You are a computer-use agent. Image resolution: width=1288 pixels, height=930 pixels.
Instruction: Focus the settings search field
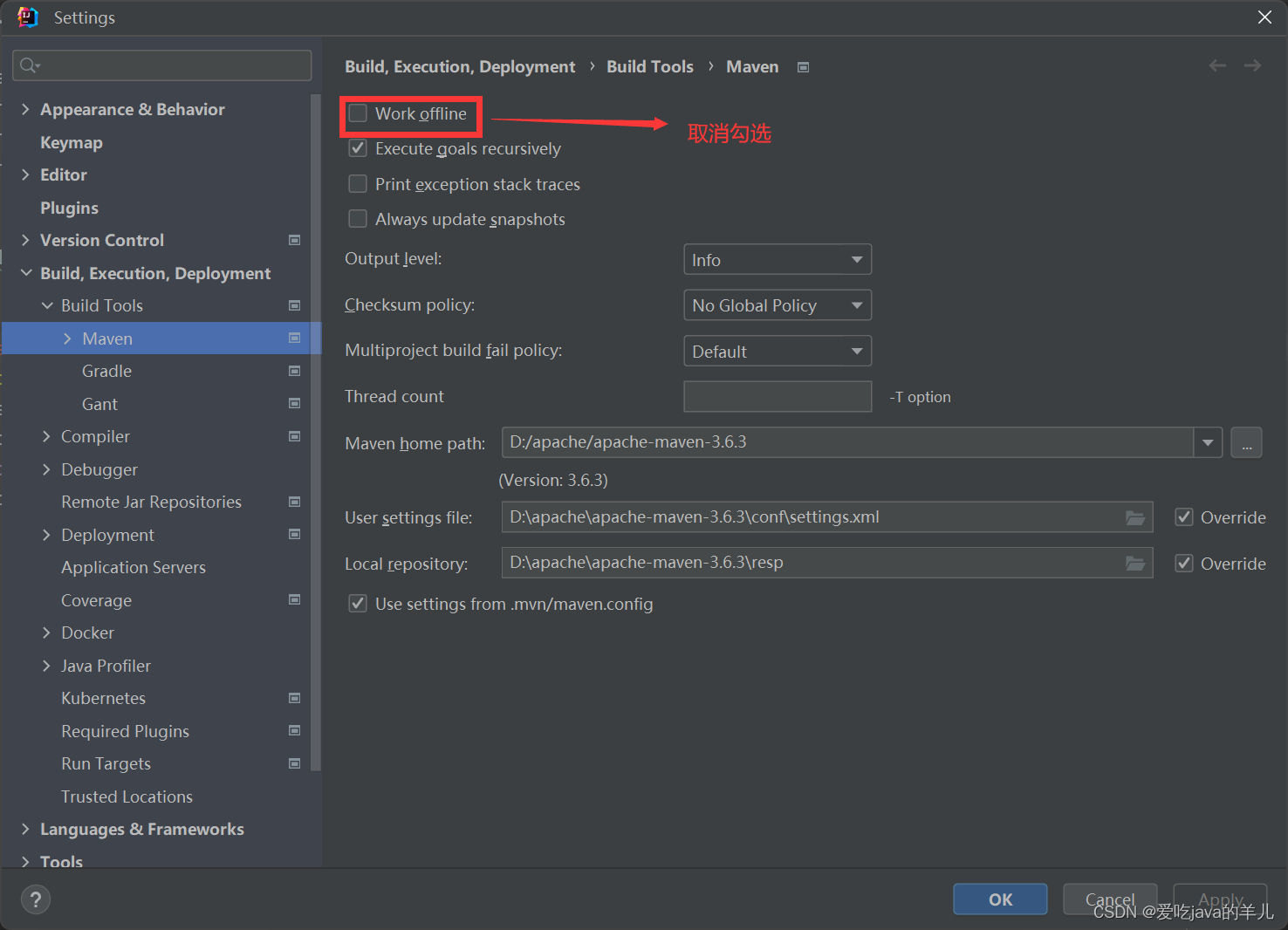[x=162, y=65]
